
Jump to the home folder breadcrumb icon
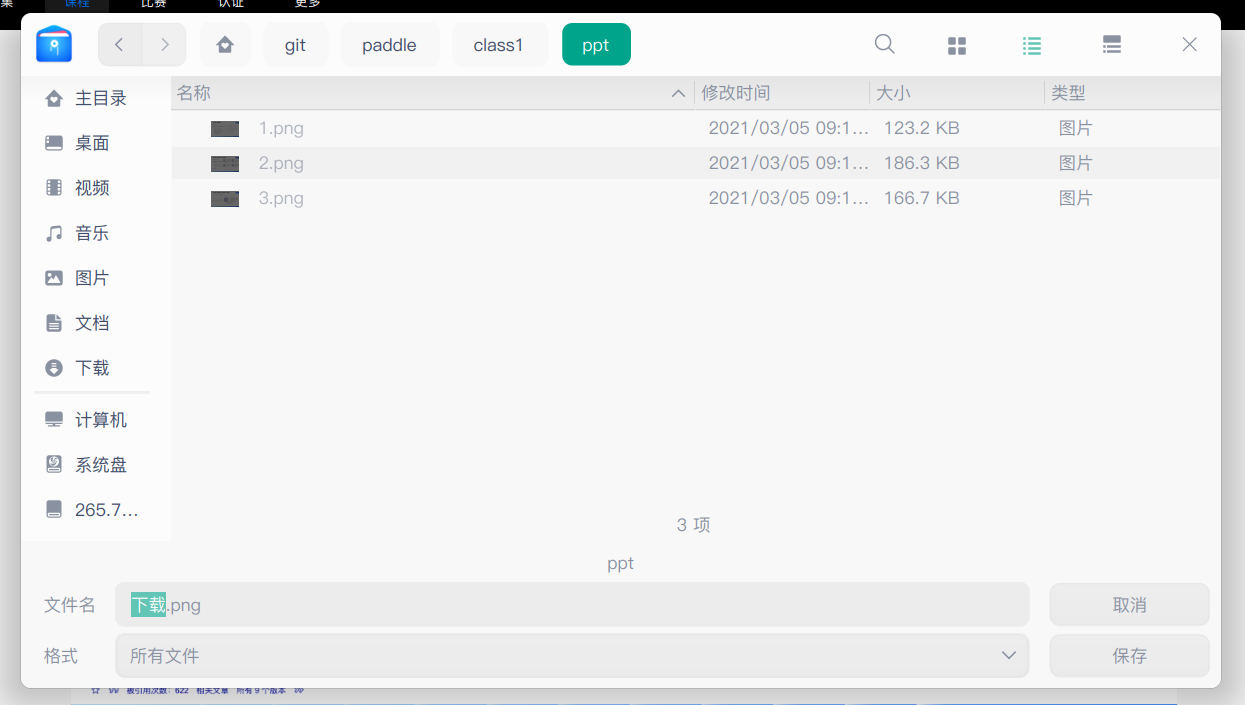click(x=225, y=44)
